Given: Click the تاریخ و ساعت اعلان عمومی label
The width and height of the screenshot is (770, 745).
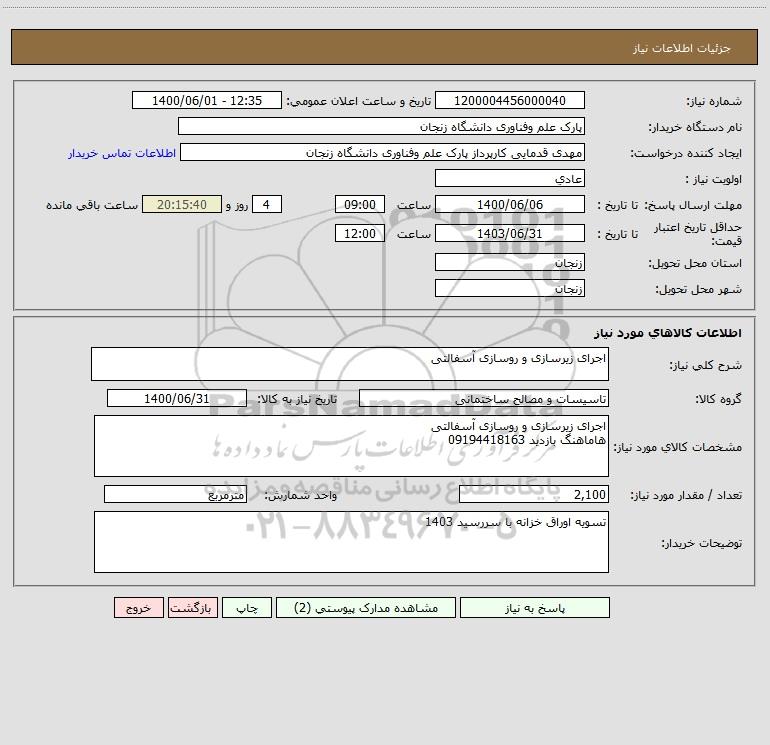Looking at the screenshot, I should [359, 101].
